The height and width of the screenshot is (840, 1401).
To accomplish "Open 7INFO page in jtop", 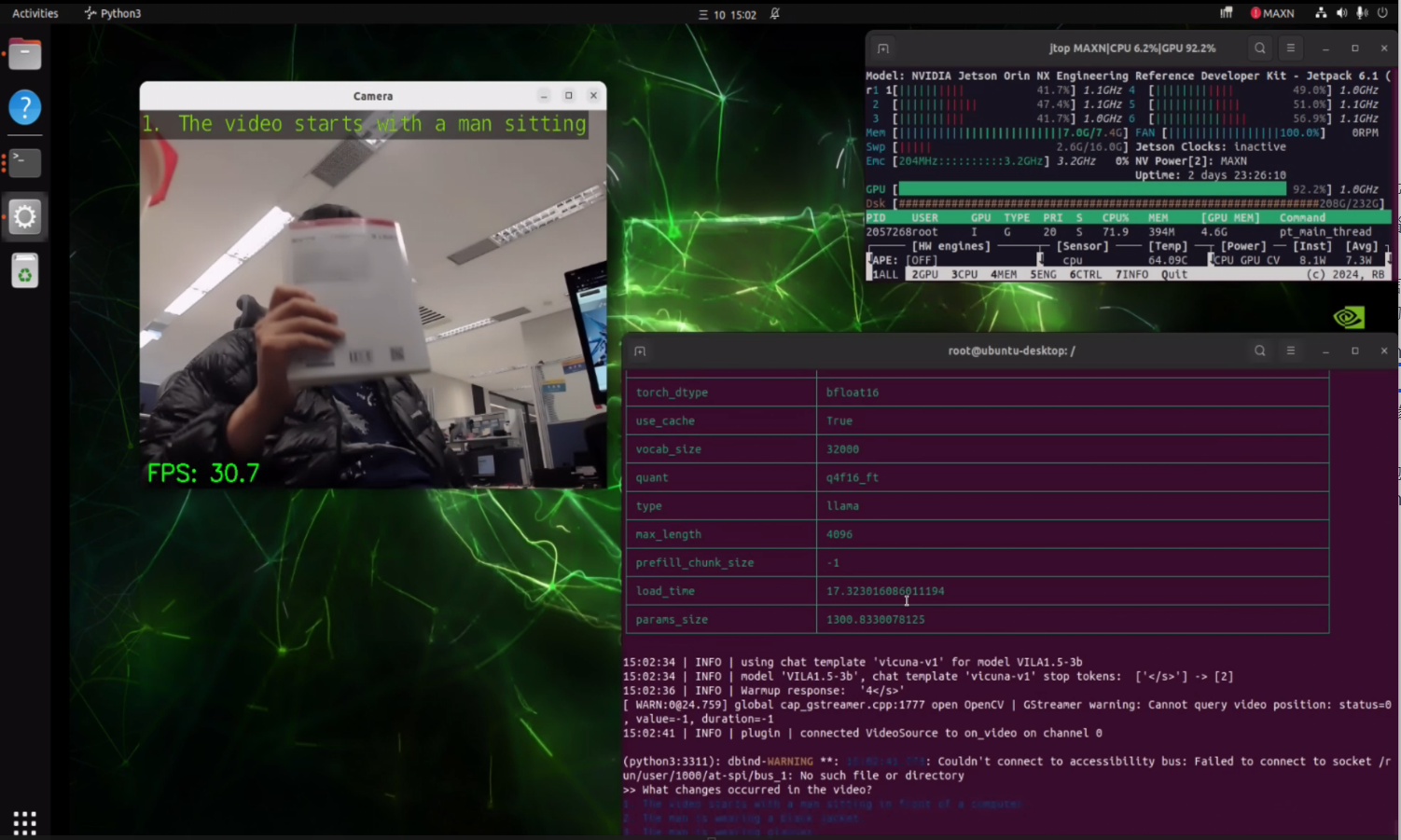I will (x=1131, y=275).
